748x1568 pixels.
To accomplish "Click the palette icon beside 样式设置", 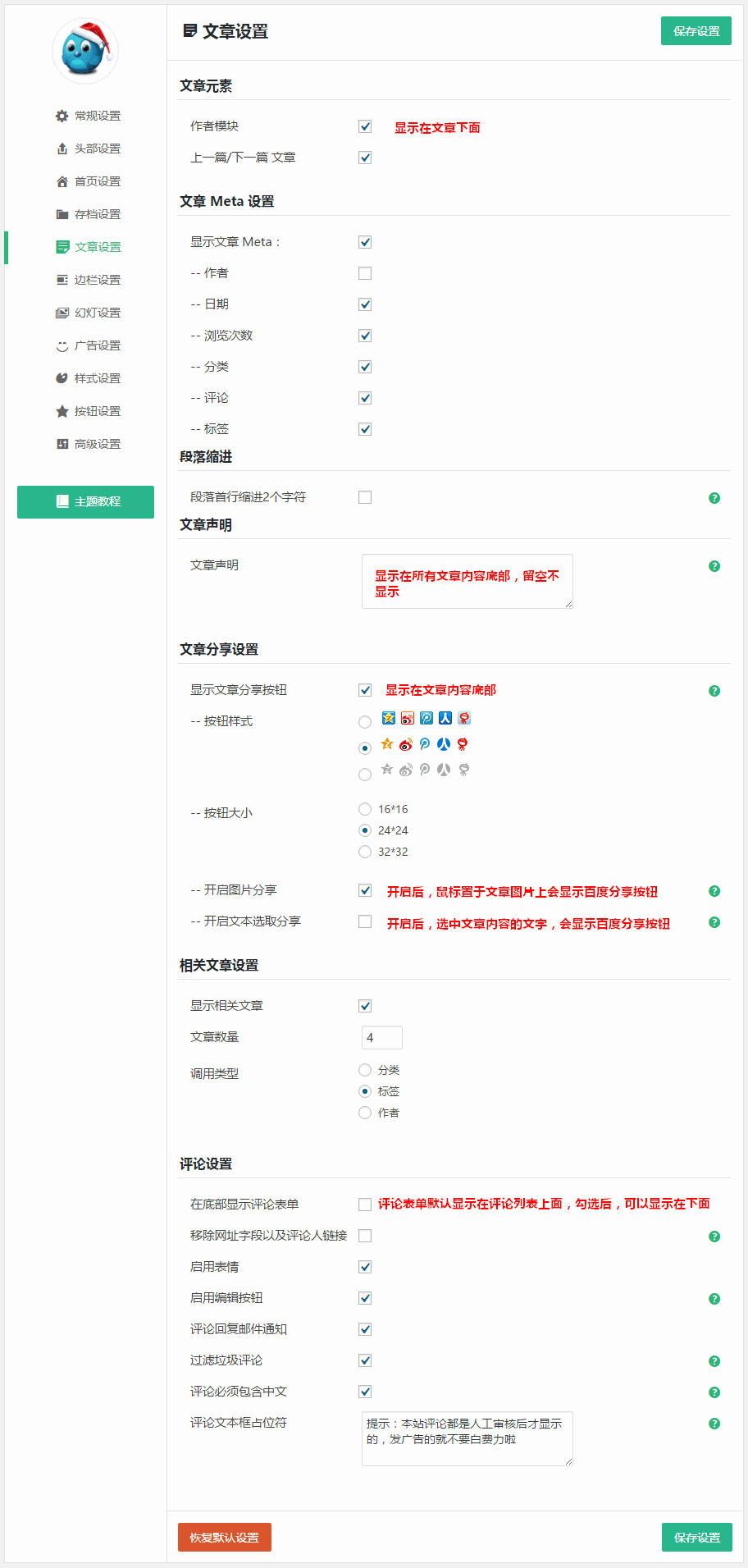I will [62, 378].
